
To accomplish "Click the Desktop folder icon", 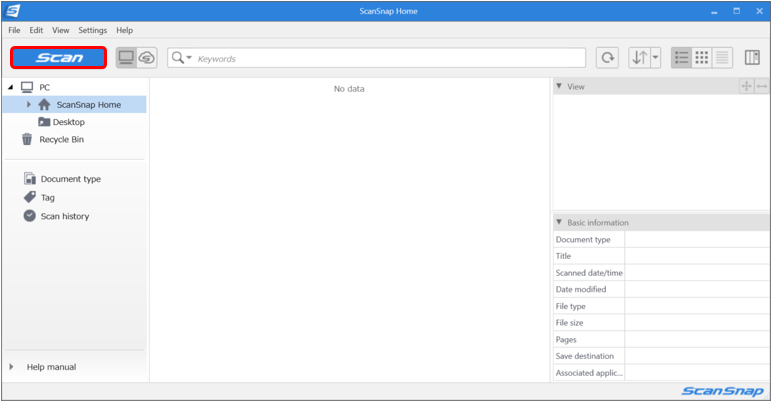I will point(44,122).
